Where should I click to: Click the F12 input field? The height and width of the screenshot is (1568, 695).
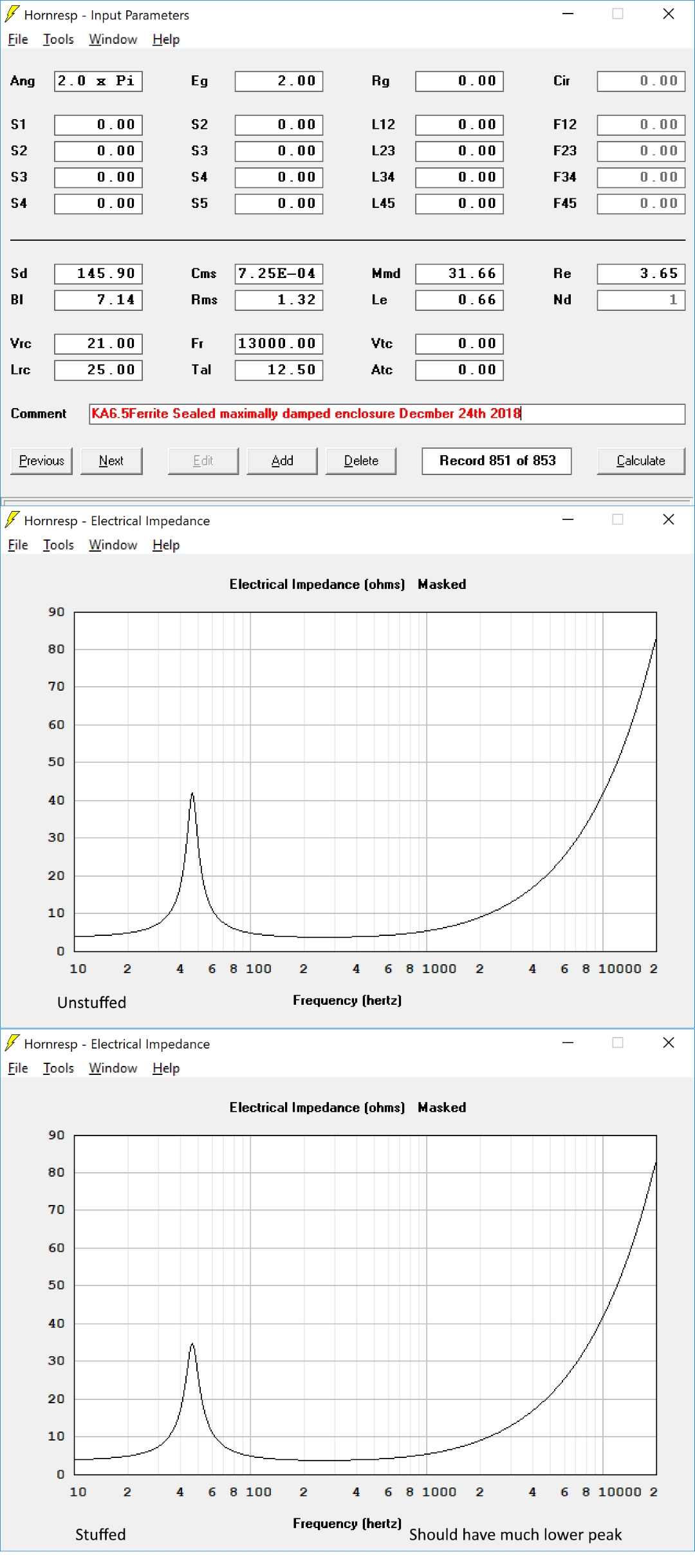pos(642,125)
